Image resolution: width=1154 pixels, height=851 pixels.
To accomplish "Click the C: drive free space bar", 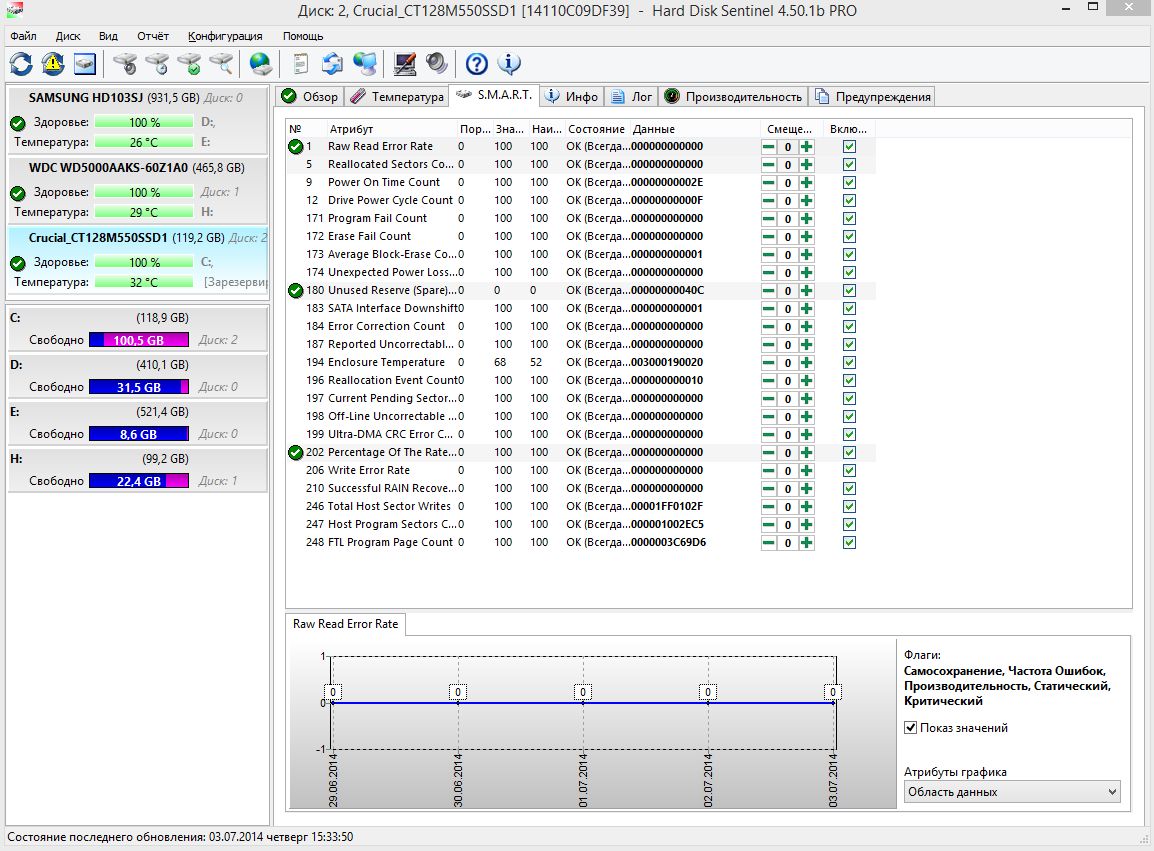I will (139, 340).
